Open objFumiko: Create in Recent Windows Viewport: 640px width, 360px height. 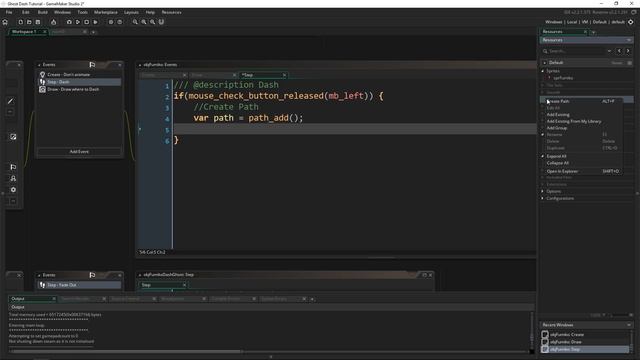pyautogui.click(x=585, y=334)
